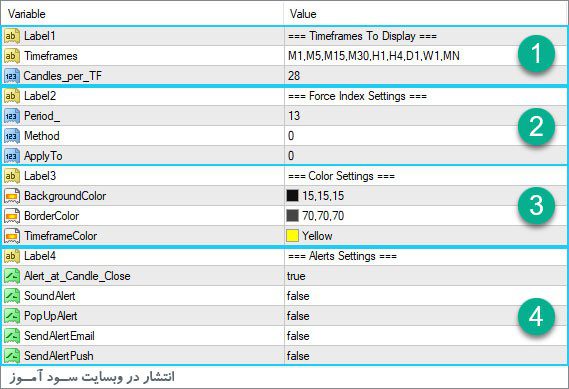Click the color icon beside TimeframeColor
The width and height of the screenshot is (569, 389).
tap(12, 236)
